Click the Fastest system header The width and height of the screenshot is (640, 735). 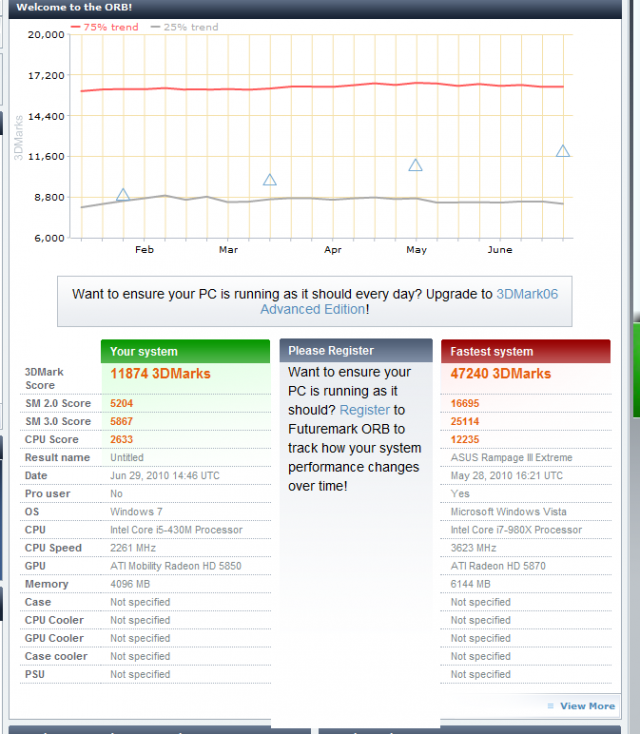click(x=526, y=352)
